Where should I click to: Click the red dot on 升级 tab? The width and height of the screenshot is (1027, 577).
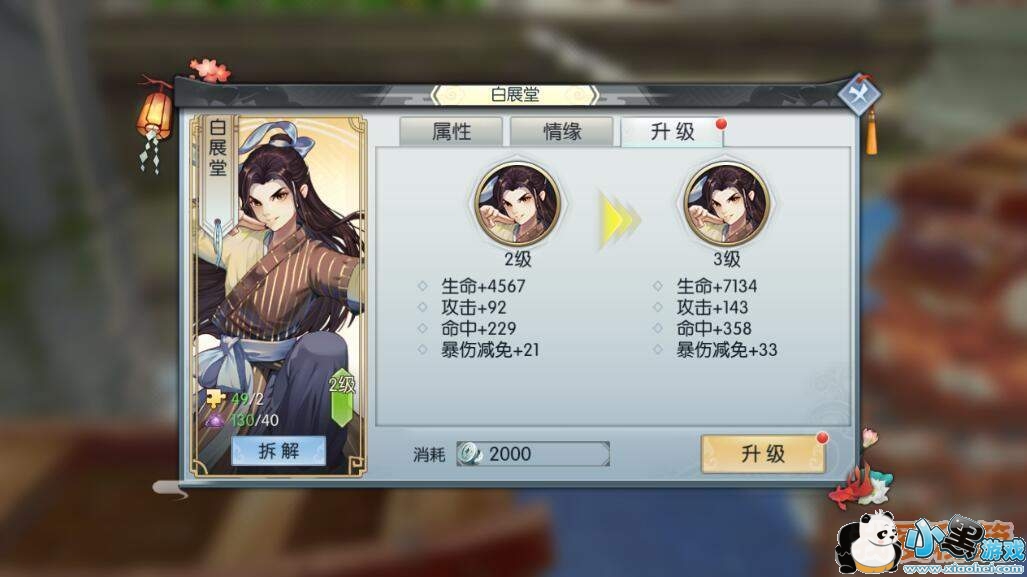pyautogui.click(x=721, y=124)
